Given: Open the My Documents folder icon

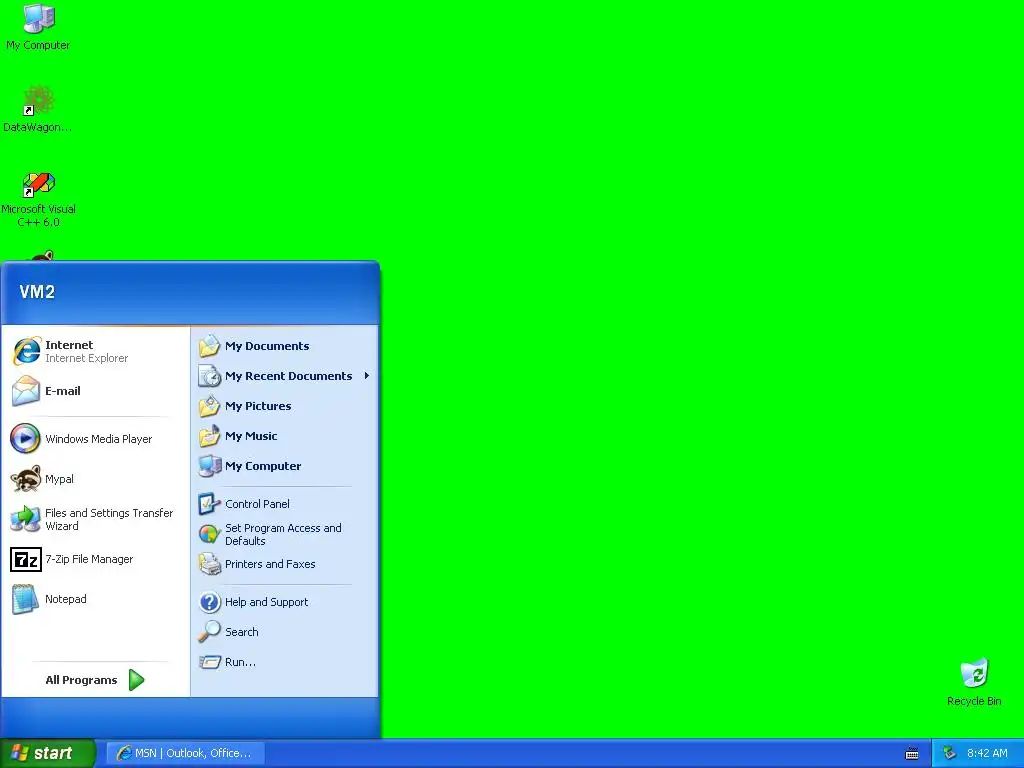Looking at the screenshot, I should pos(210,346).
